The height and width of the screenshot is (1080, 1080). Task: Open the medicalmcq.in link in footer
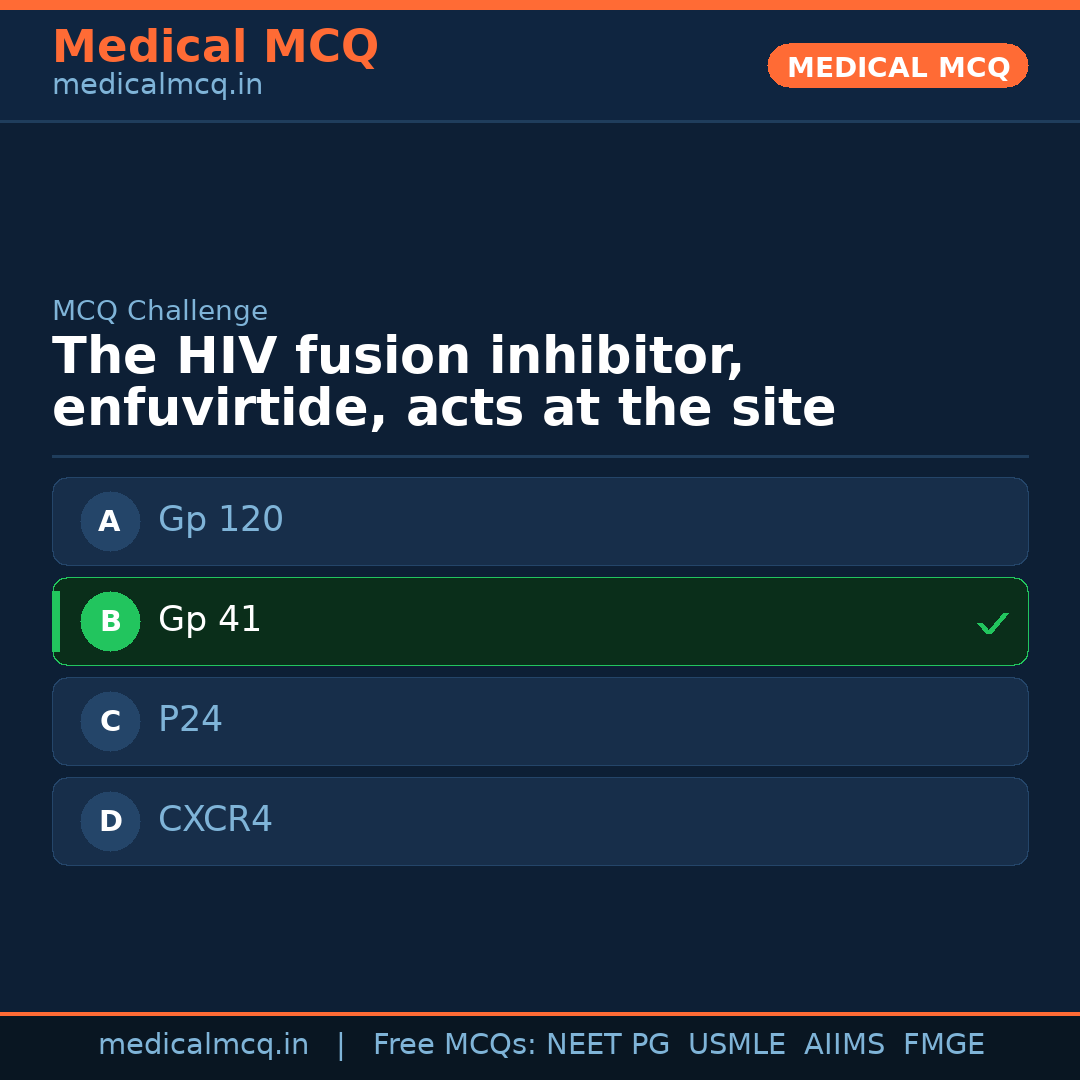click(x=203, y=1045)
